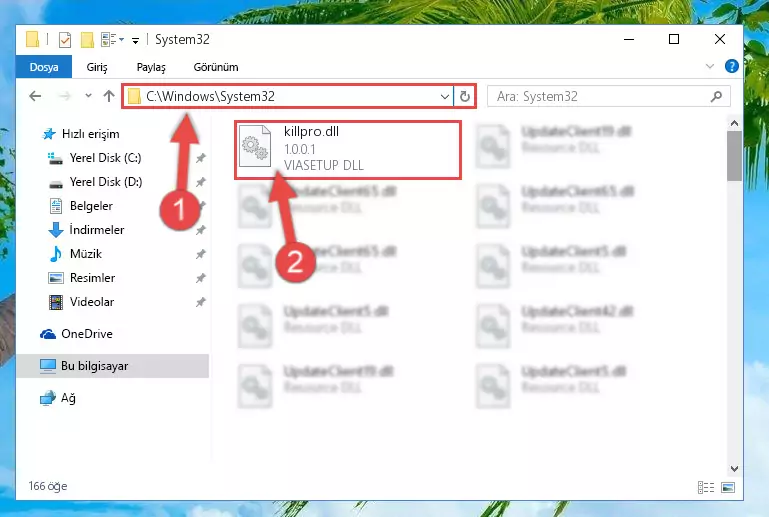This screenshot has height=517, width=769.
Task: Open Müzik folder in sidebar
Action: tap(86, 254)
